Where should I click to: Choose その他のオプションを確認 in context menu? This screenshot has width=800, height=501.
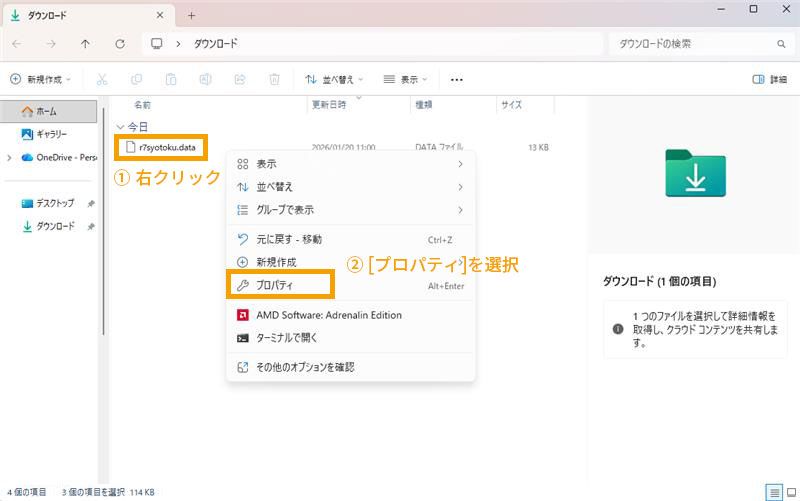coord(351,367)
